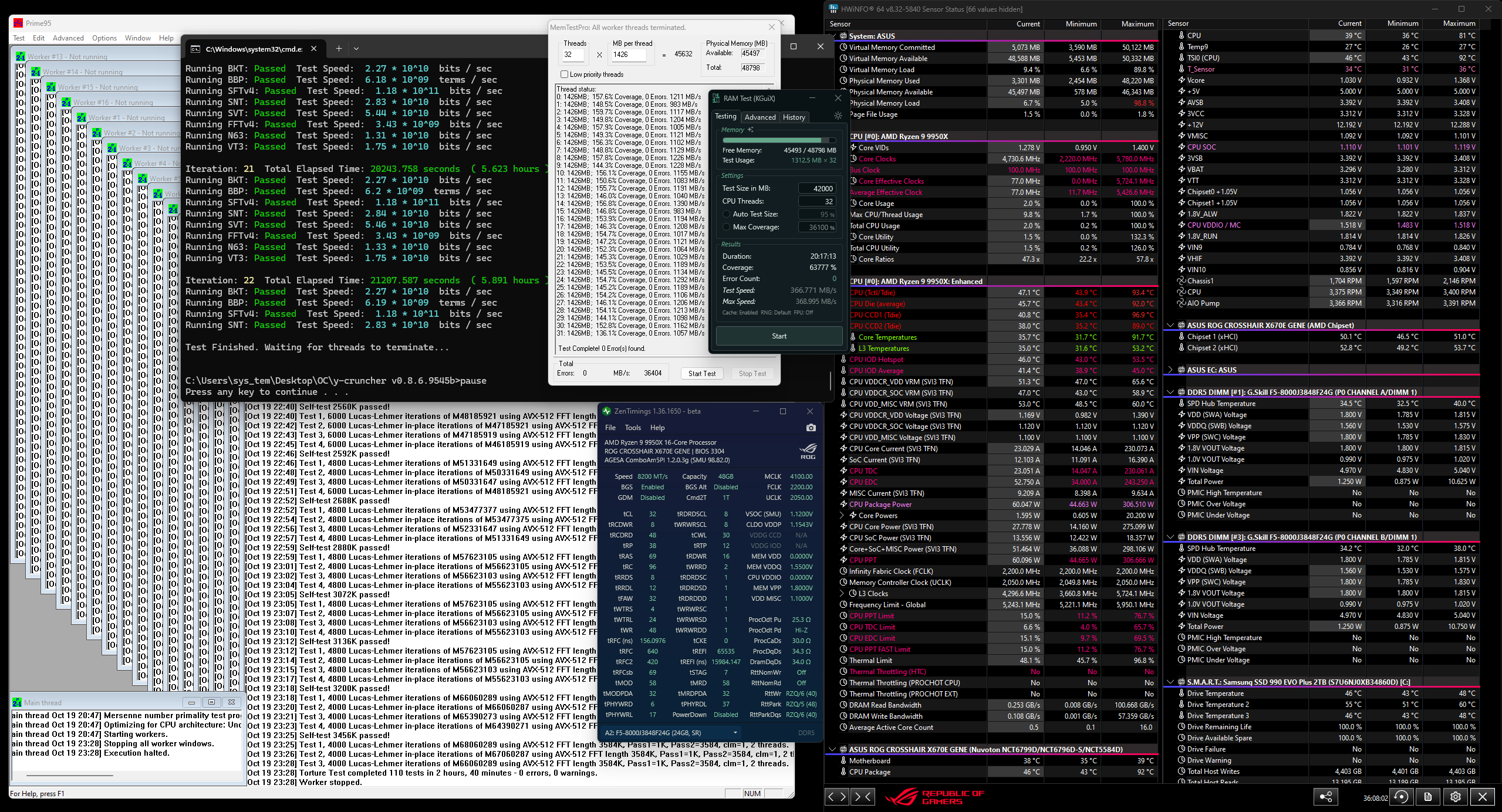Click the HWiNFO expand sensor columns left-right arrows icon

836,796
